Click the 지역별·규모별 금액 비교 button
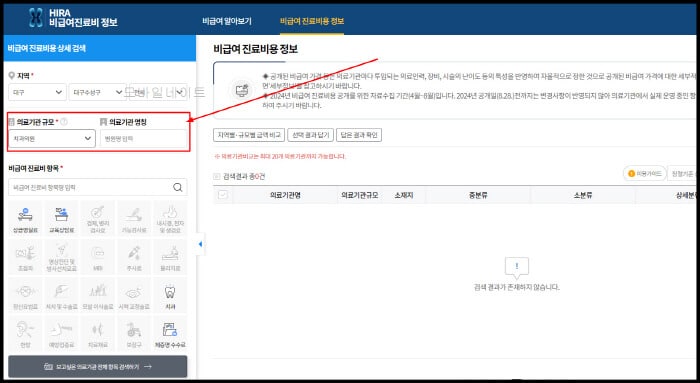The image size is (700, 383). [x=249, y=135]
